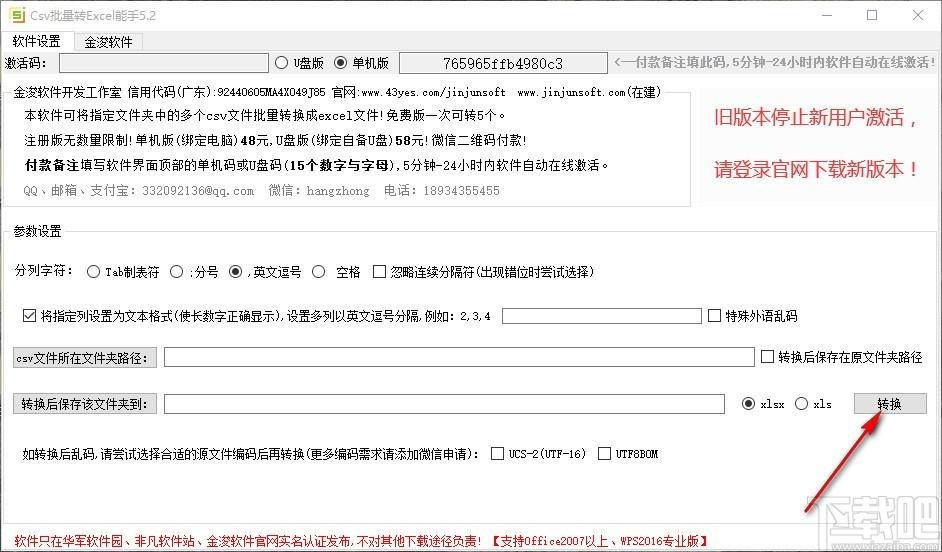
Task: Enable UCS-2(UTF-16) source encoding
Action: pos(497,453)
